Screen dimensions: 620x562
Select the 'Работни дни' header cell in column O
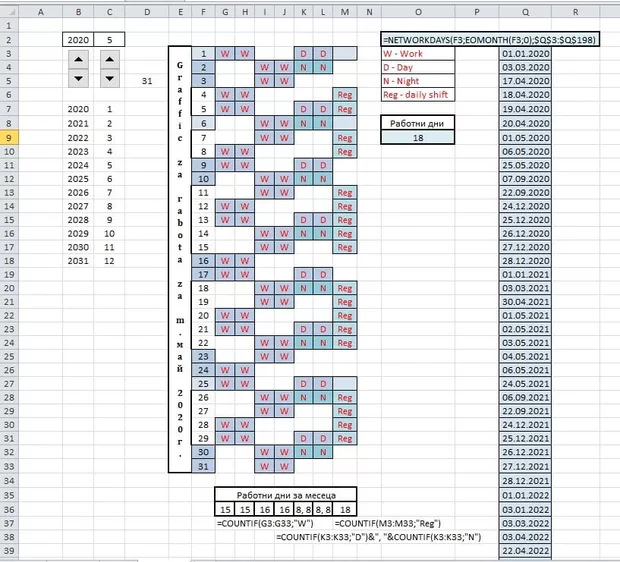[418, 123]
